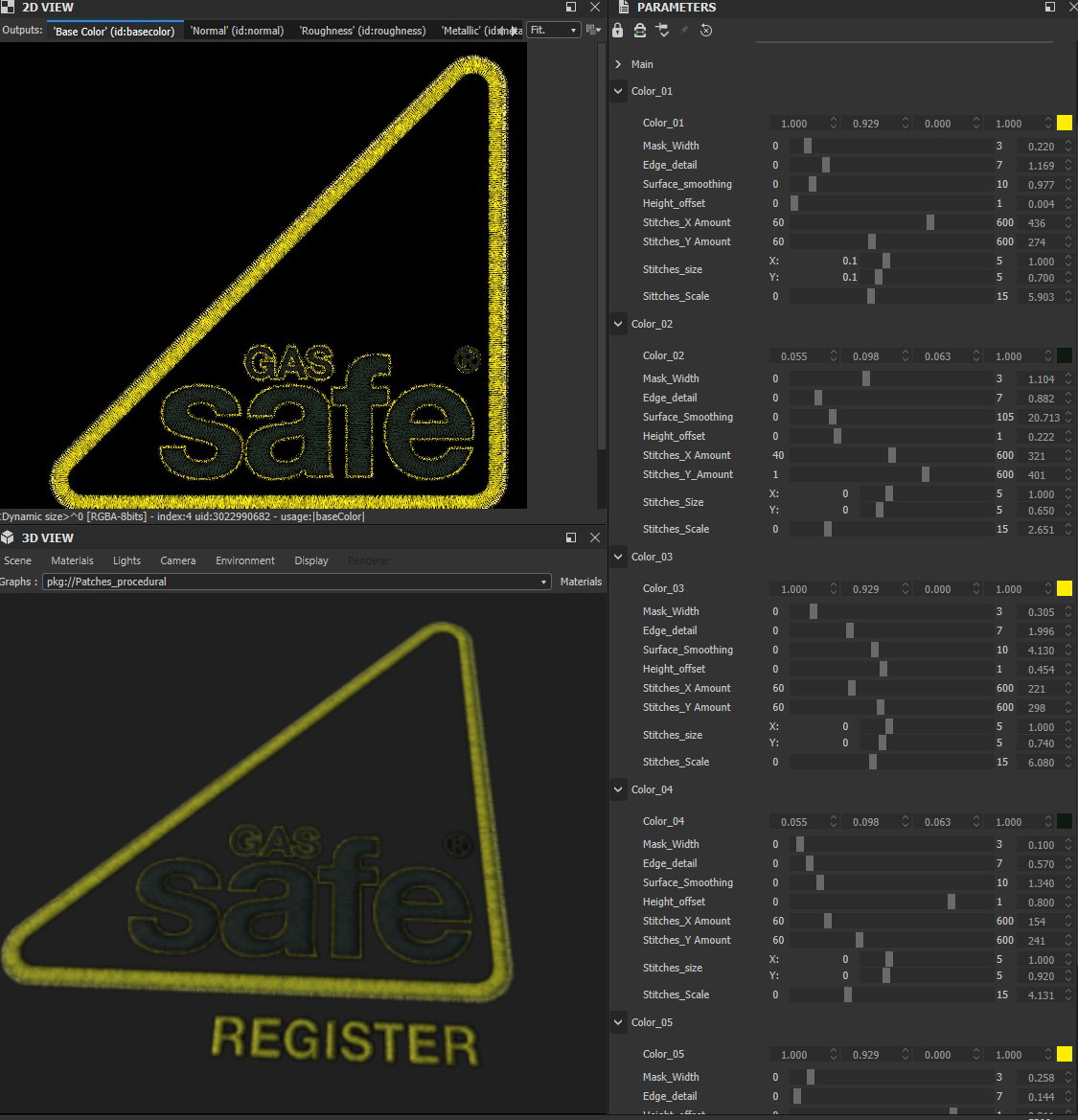The image size is (1078, 1120).
Task: Open the Fit zoom dropdown in 2D View
Action: tap(553, 30)
